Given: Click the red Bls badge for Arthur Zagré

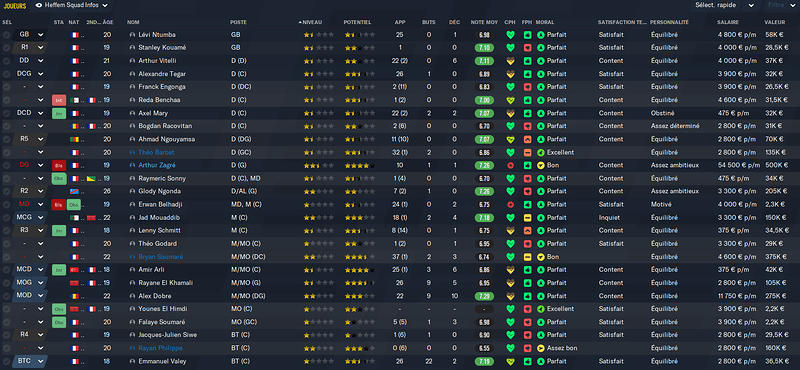Looking at the screenshot, I should click(x=59, y=165).
